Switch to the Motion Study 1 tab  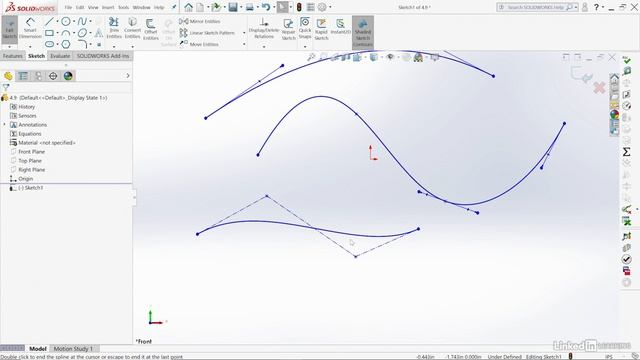point(73,349)
